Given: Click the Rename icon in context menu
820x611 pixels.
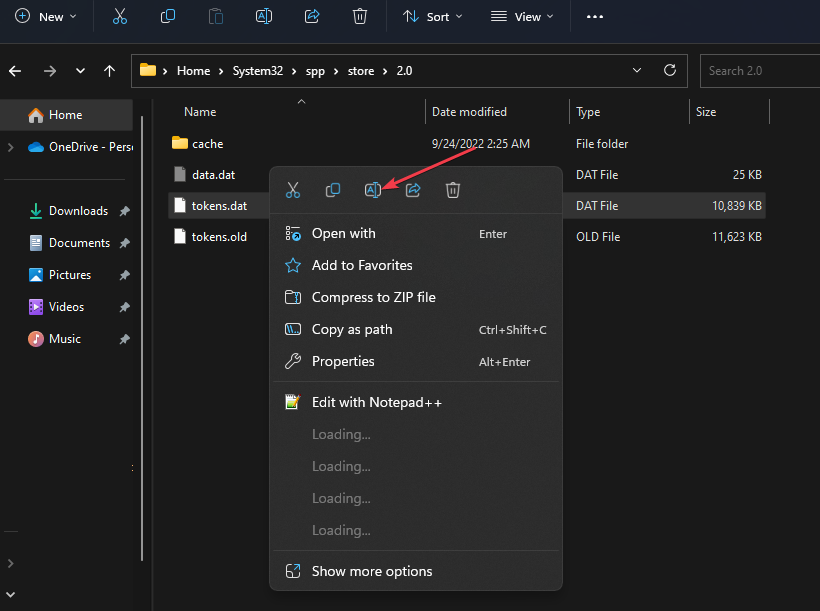Looking at the screenshot, I should click(x=373, y=190).
